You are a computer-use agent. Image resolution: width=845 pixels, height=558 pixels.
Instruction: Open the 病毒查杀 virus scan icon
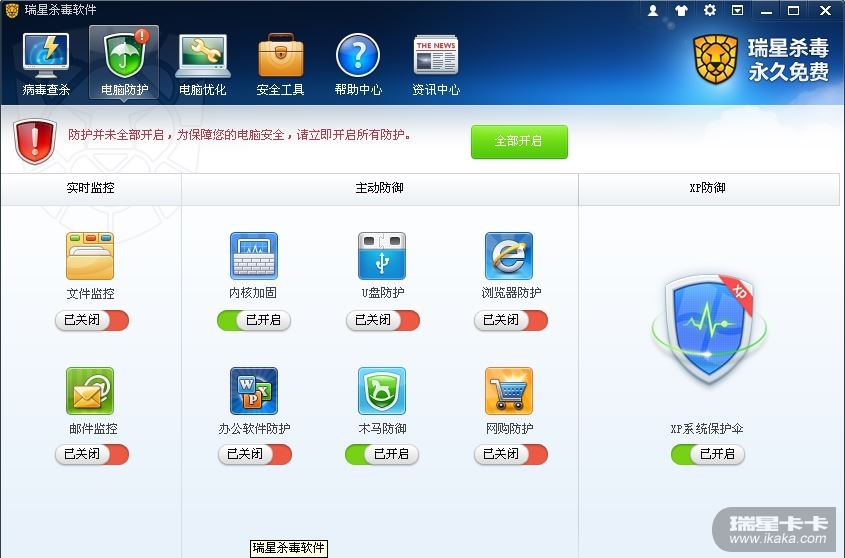click(46, 54)
